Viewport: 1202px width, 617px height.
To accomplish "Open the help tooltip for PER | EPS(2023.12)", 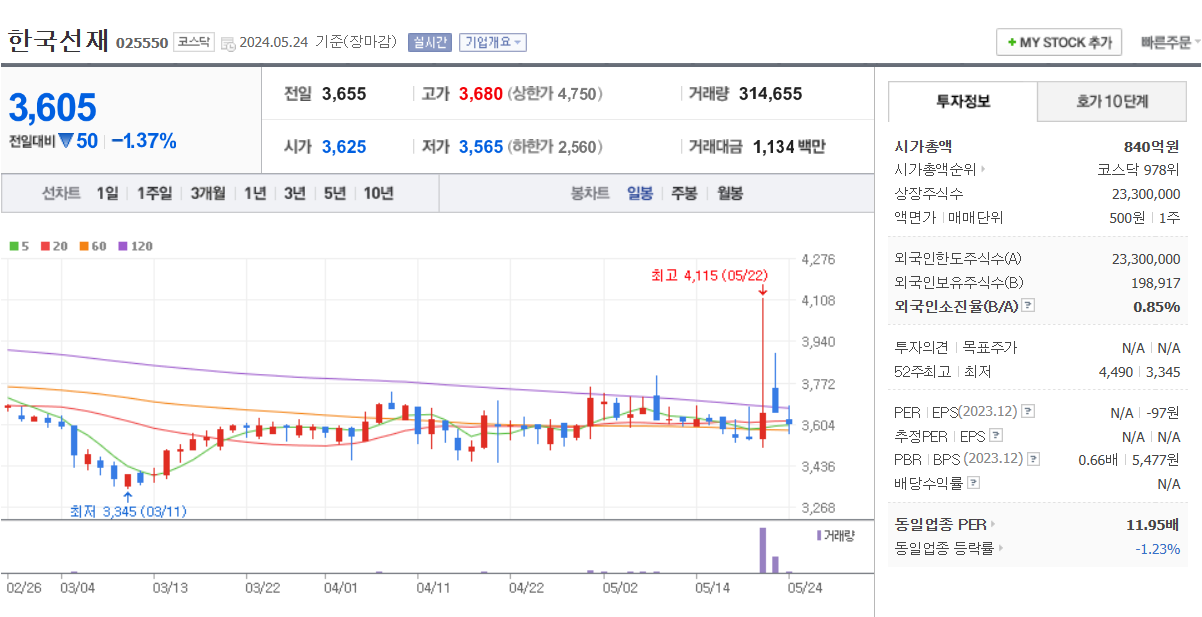I will click(x=1028, y=411).
